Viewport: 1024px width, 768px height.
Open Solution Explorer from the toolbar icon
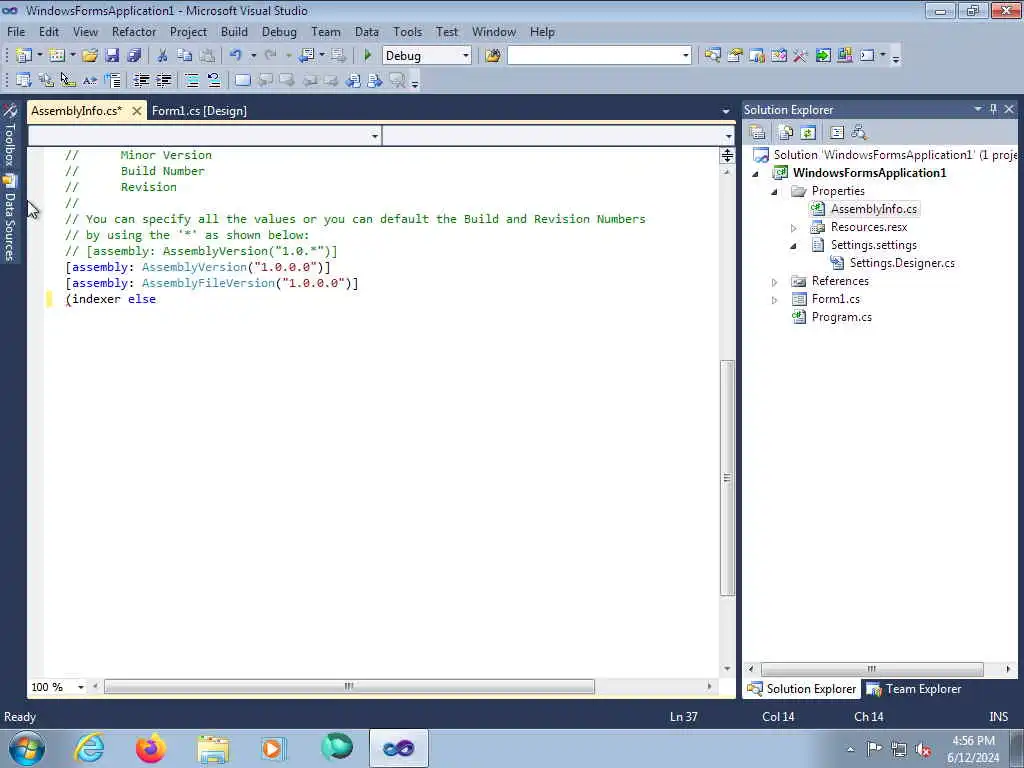tap(712, 56)
